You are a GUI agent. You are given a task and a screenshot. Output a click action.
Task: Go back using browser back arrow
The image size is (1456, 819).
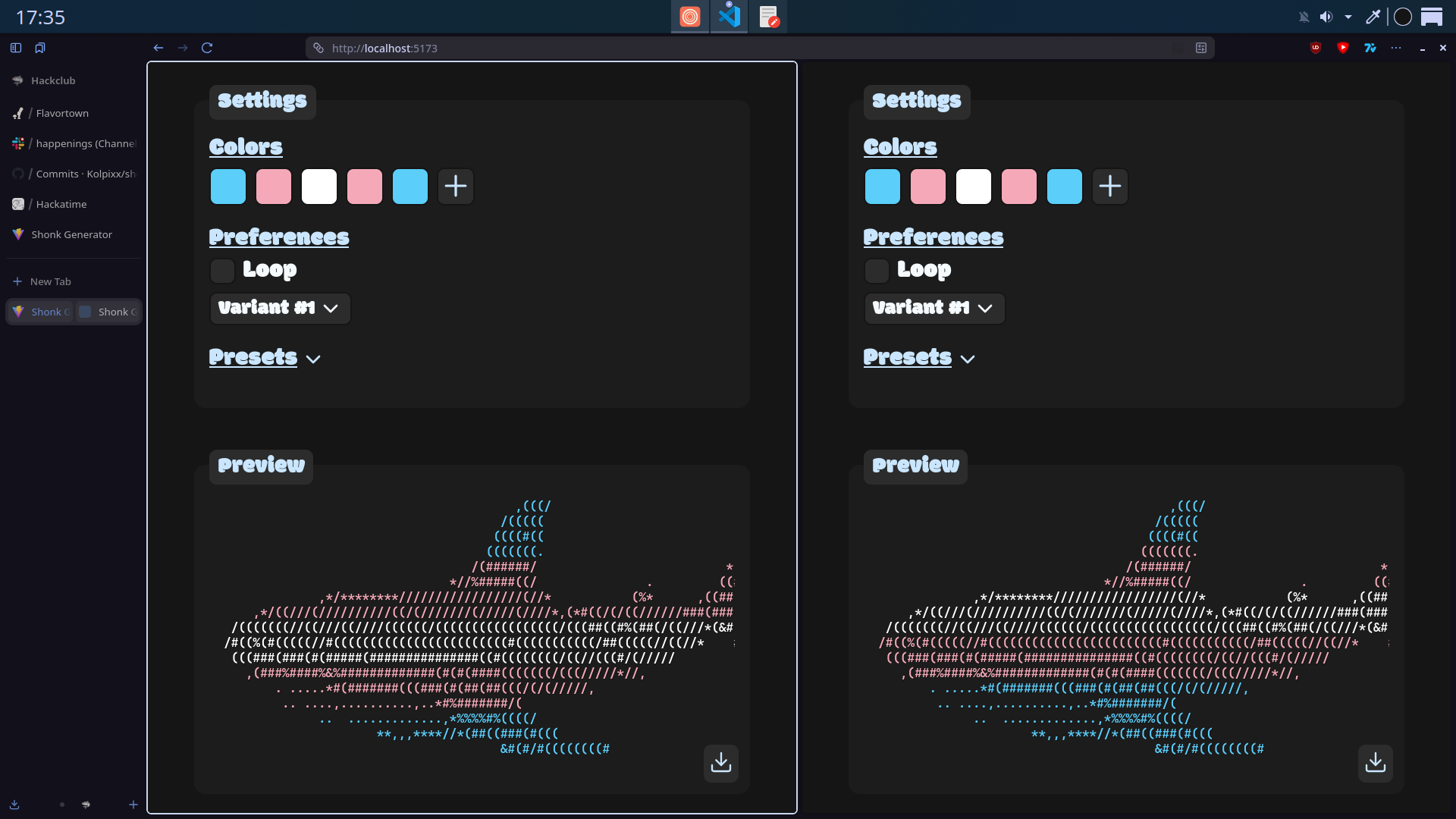[x=158, y=48]
